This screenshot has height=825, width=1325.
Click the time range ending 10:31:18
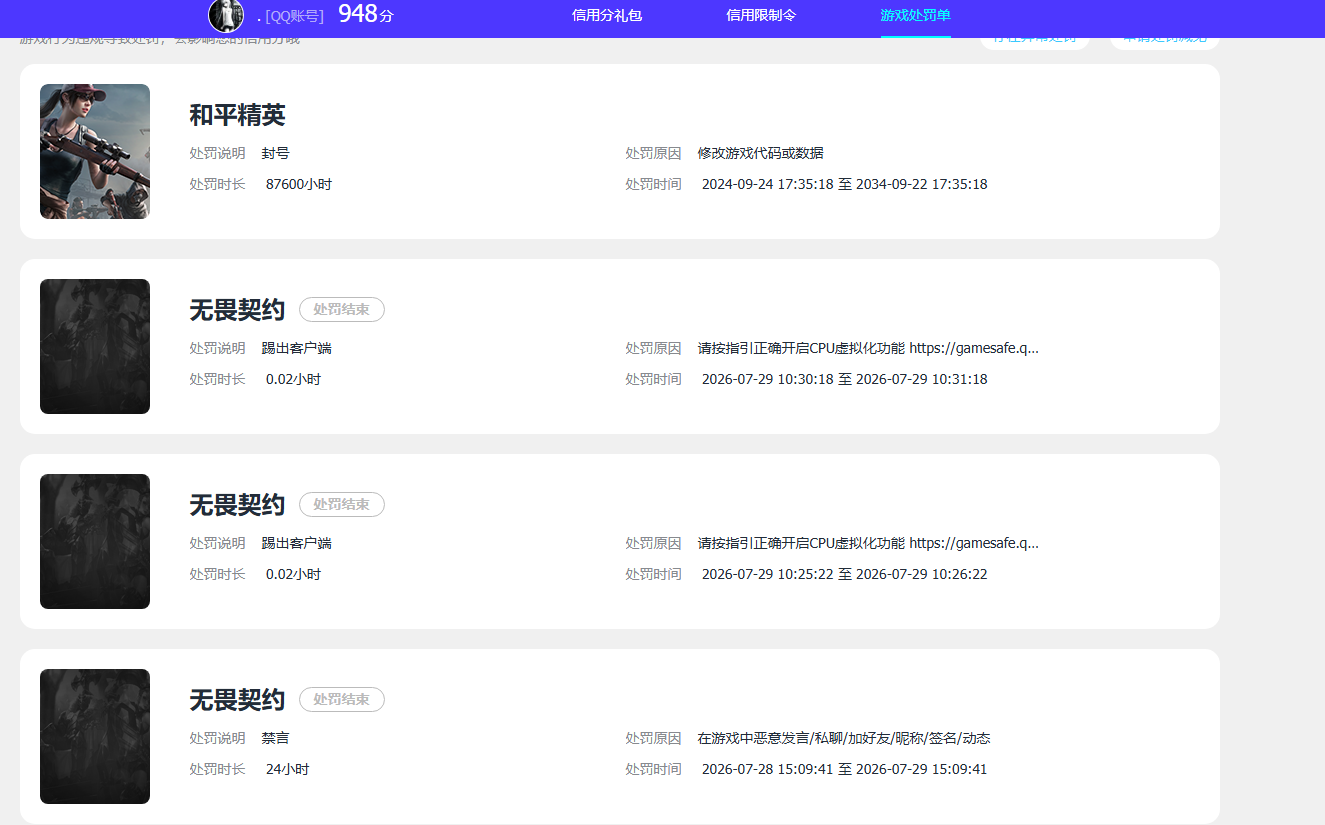click(845, 379)
